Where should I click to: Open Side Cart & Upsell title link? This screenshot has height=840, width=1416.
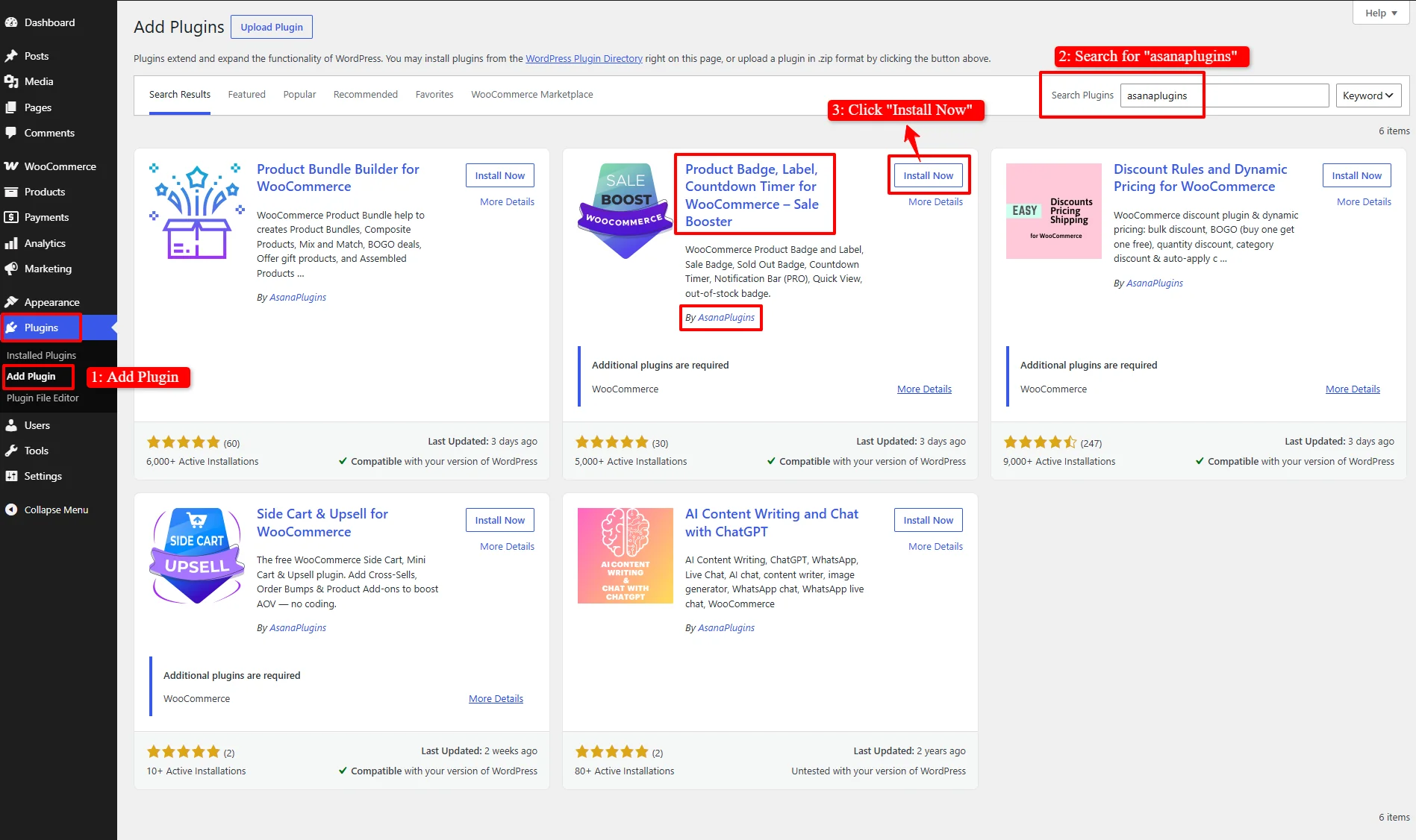[x=322, y=522]
